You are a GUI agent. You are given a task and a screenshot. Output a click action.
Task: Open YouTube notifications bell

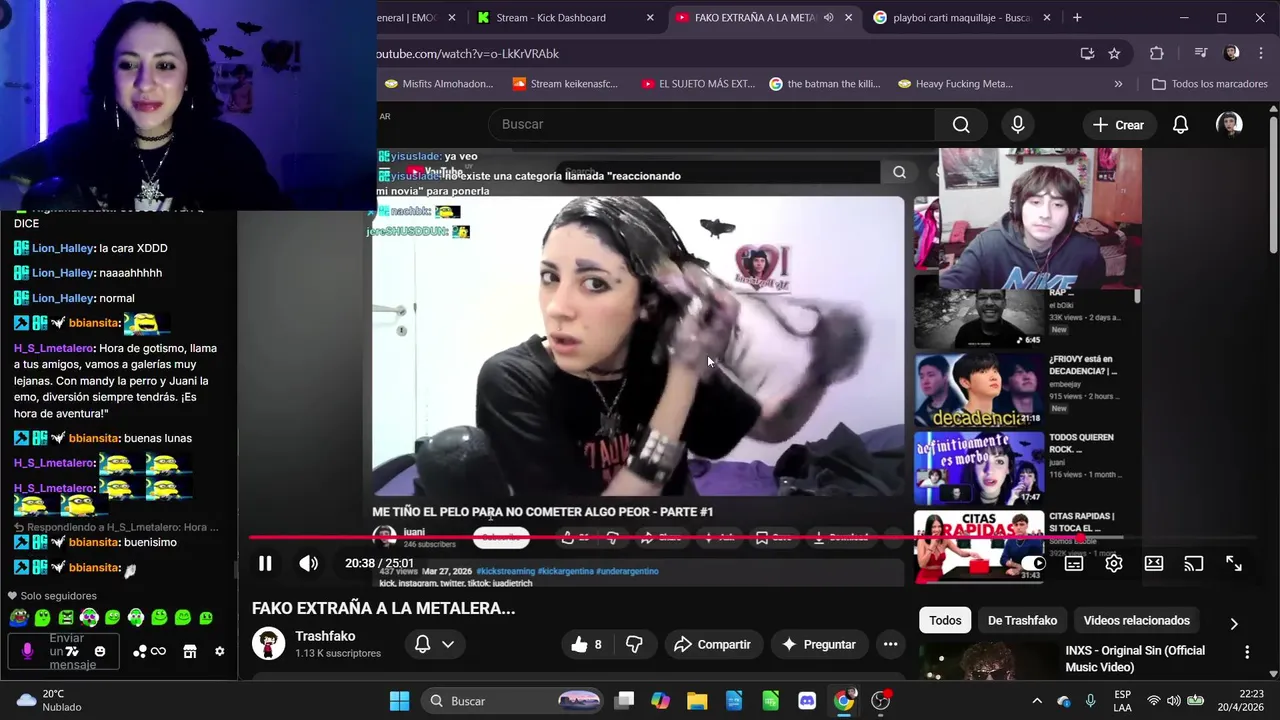point(1181,125)
